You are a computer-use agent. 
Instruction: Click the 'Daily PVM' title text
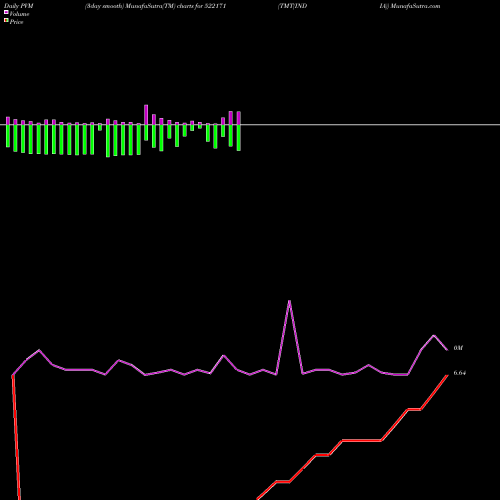pyautogui.click(x=19, y=6)
